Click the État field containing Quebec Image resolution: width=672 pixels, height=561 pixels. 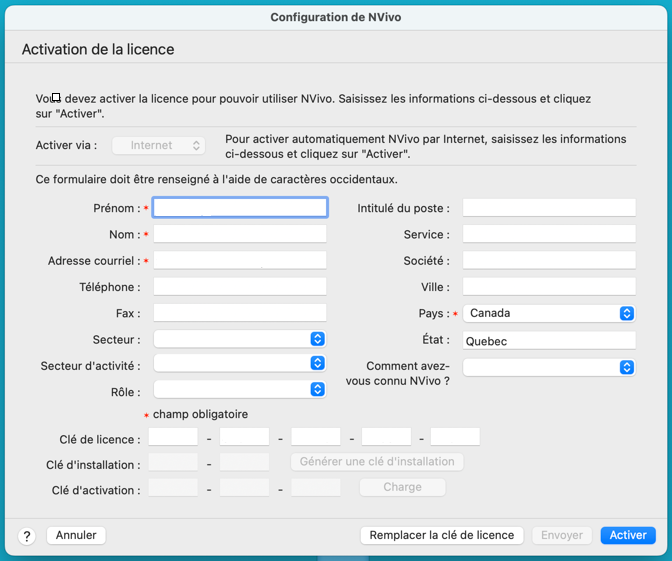[x=548, y=341]
